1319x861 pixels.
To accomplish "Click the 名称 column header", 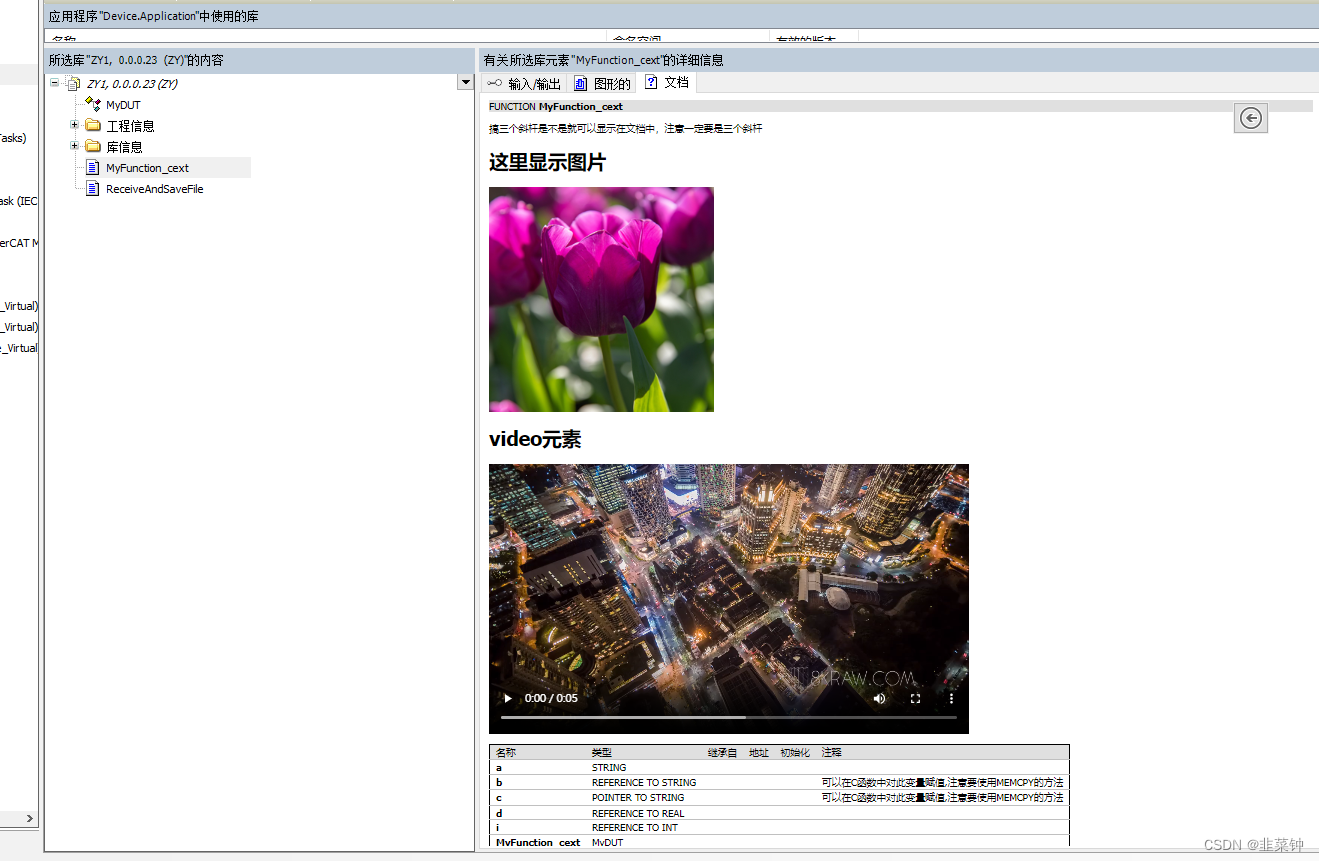I will coord(506,752).
